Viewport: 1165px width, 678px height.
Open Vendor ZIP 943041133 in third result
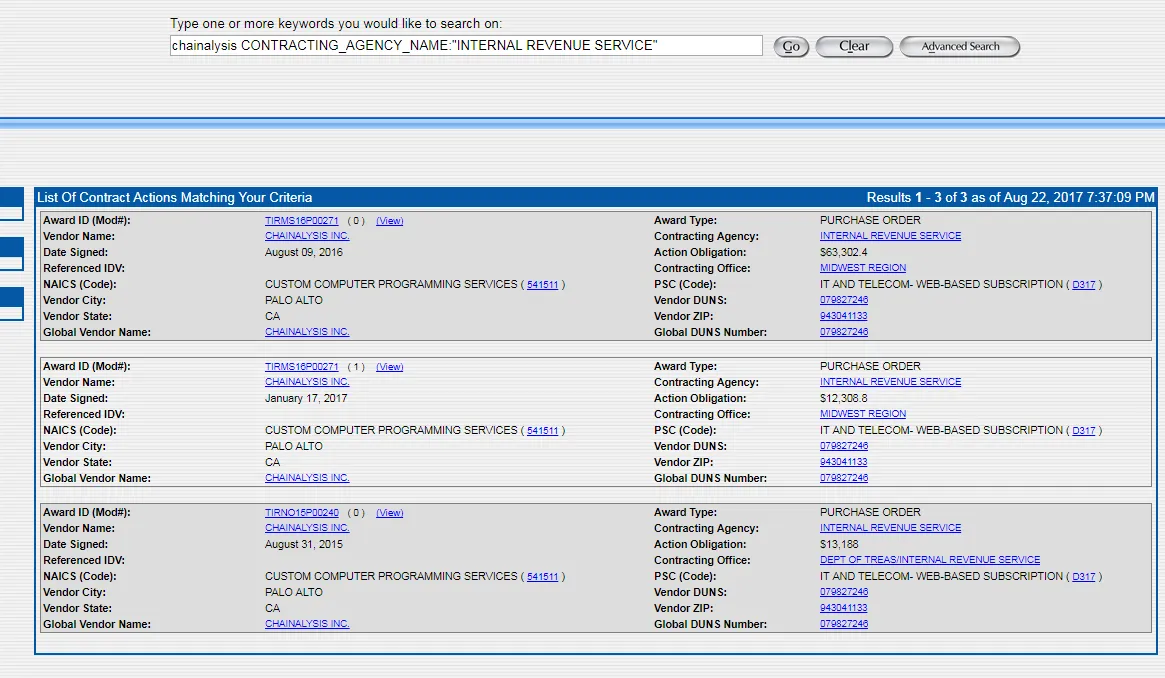pyautogui.click(x=843, y=608)
